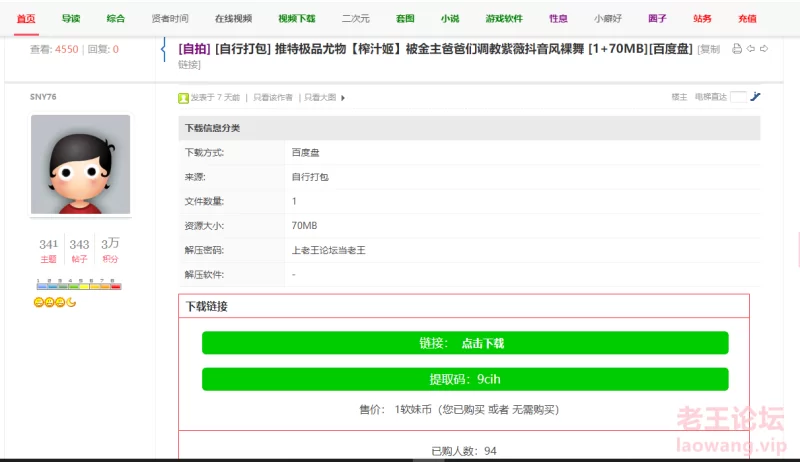800x462 pixels.
Task: Click the [复制链接] copy link
Action: (708, 49)
